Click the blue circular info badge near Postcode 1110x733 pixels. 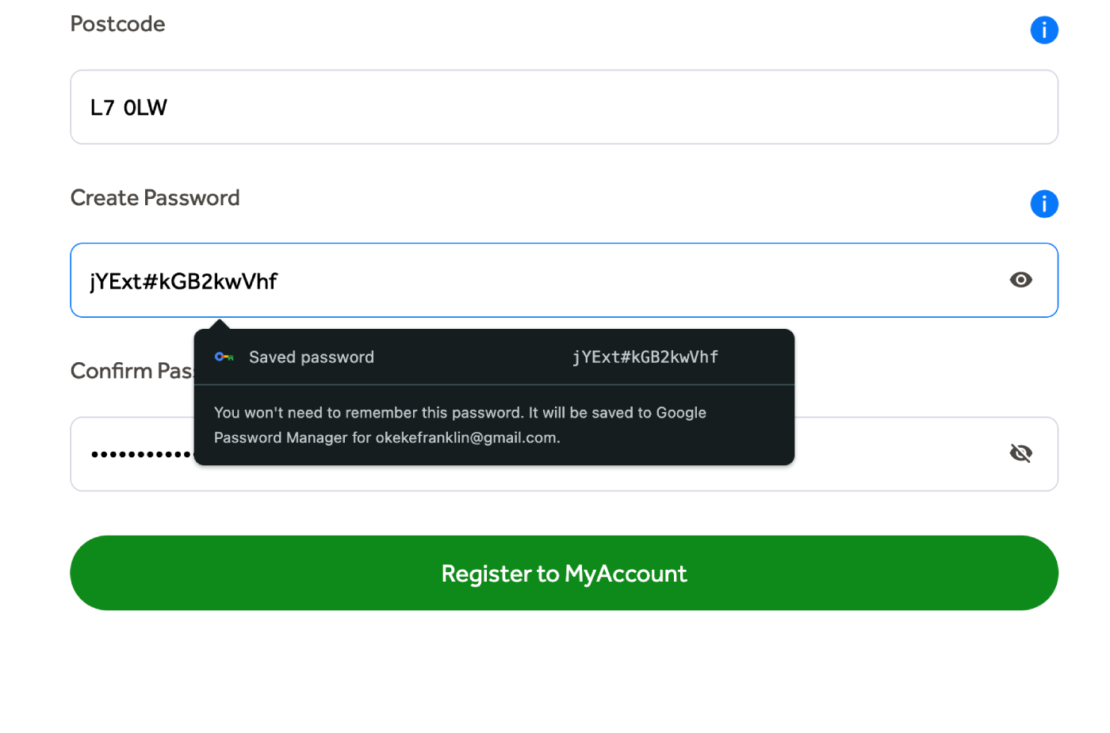coord(1044,30)
